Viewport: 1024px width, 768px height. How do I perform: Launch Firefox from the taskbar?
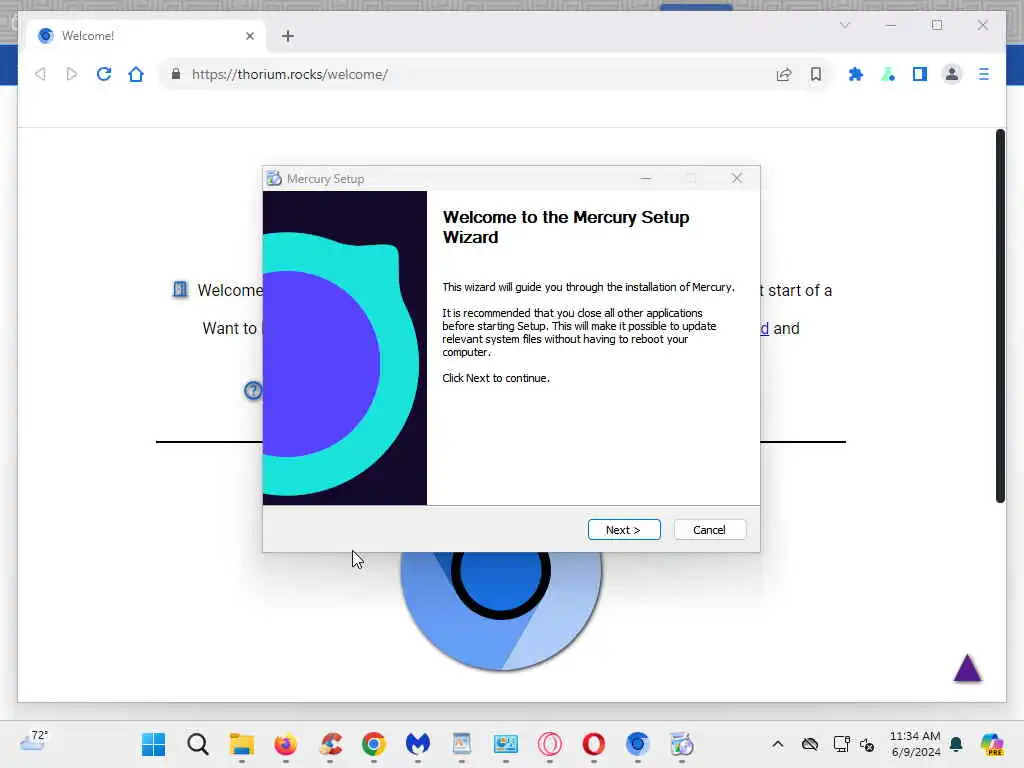click(x=285, y=744)
